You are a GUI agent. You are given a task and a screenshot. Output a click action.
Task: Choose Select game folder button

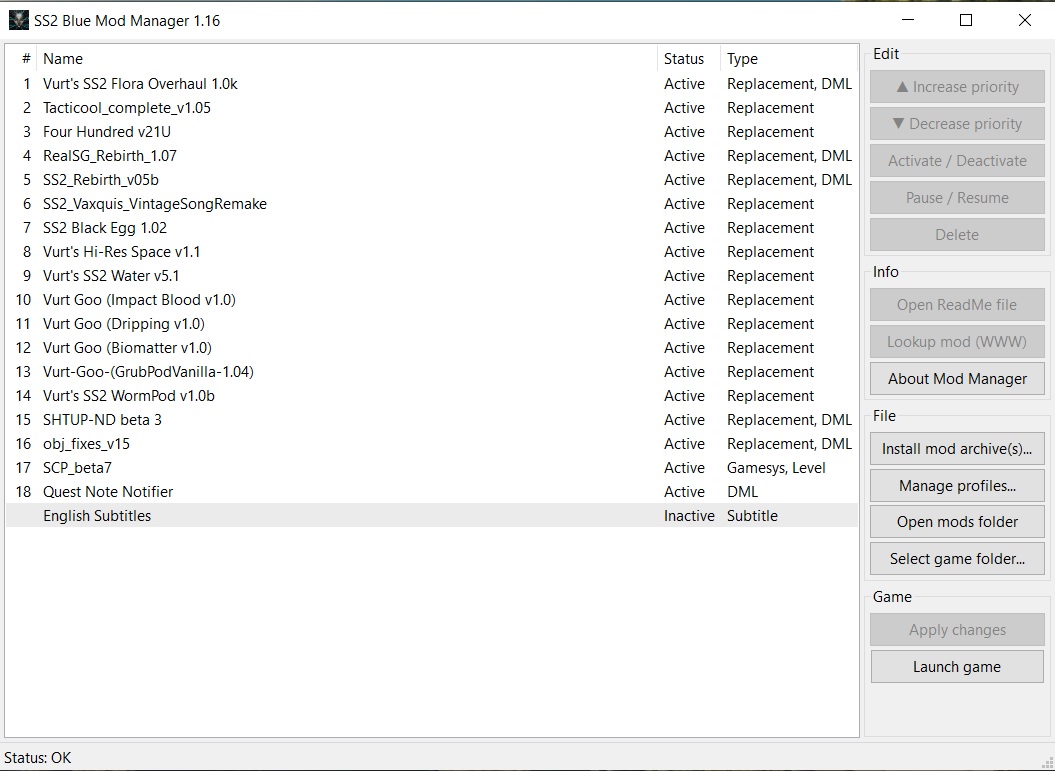coord(956,559)
